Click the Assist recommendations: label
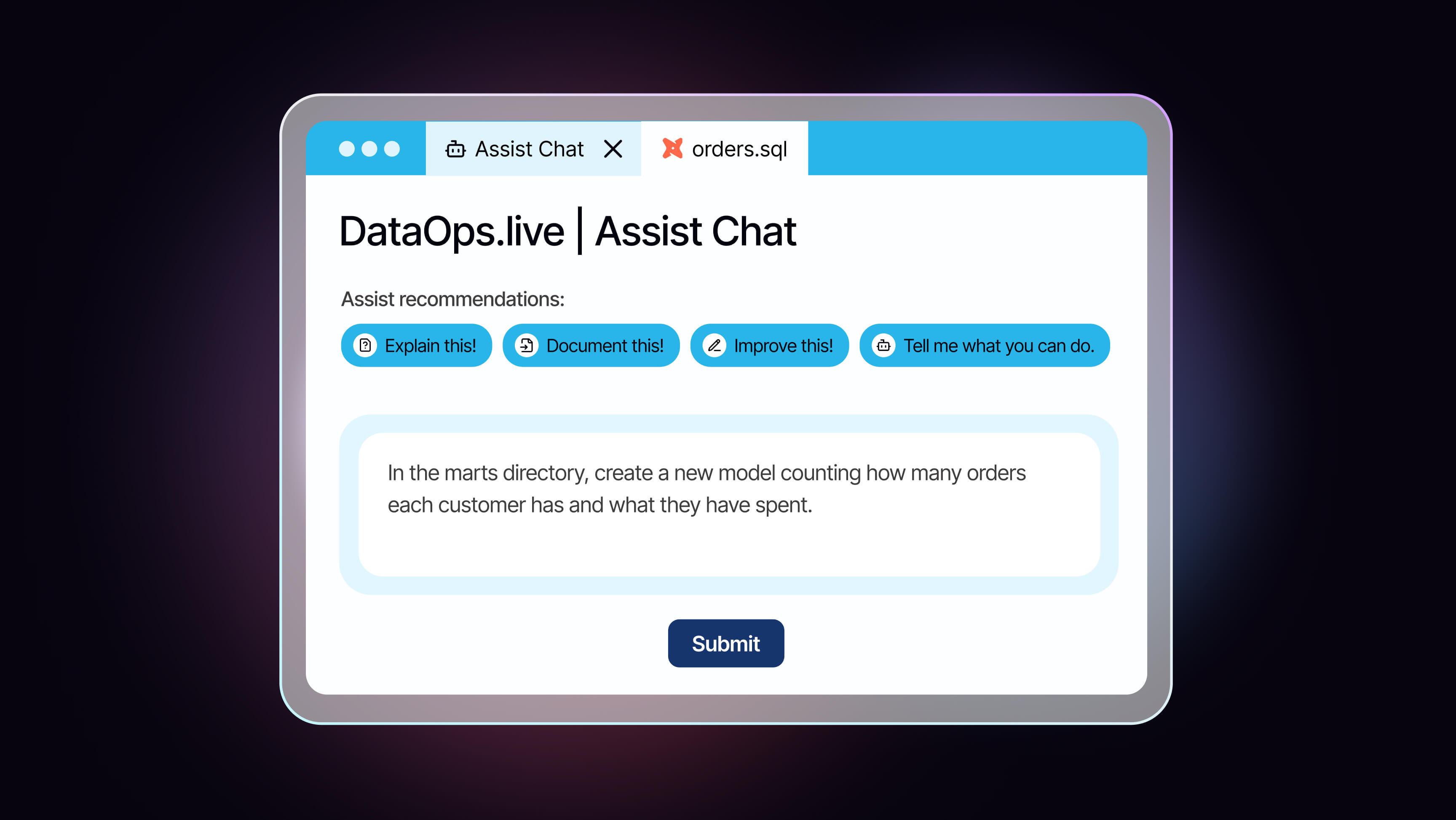 [x=453, y=299]
